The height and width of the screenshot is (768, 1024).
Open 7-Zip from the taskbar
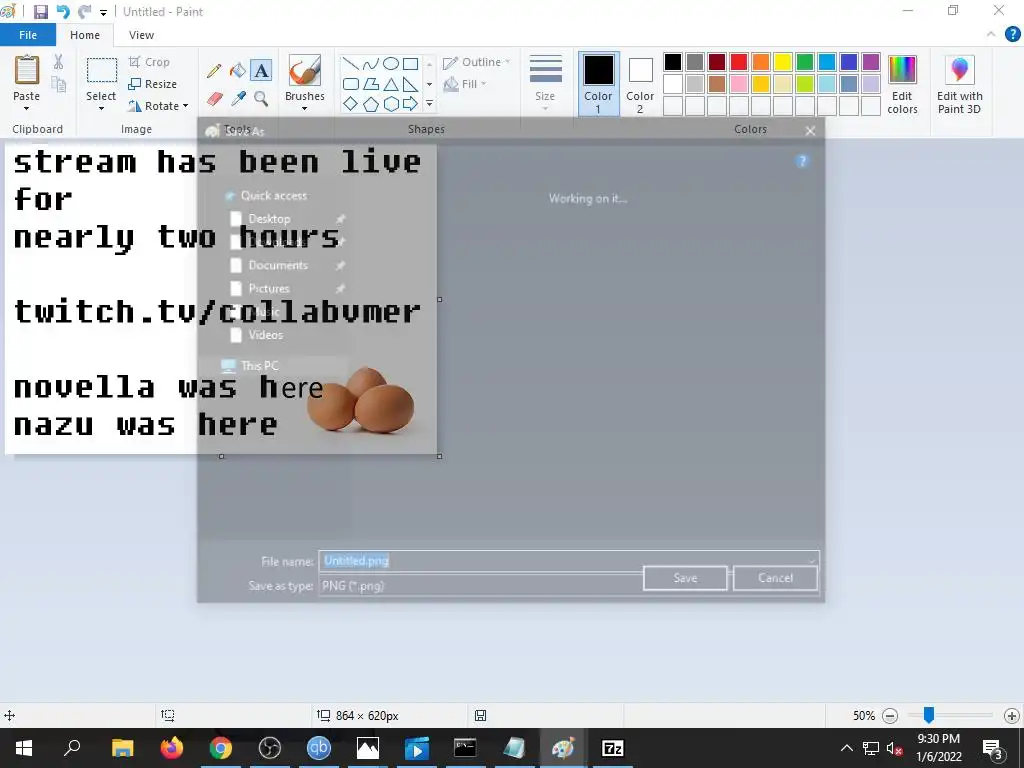[613, 748]
